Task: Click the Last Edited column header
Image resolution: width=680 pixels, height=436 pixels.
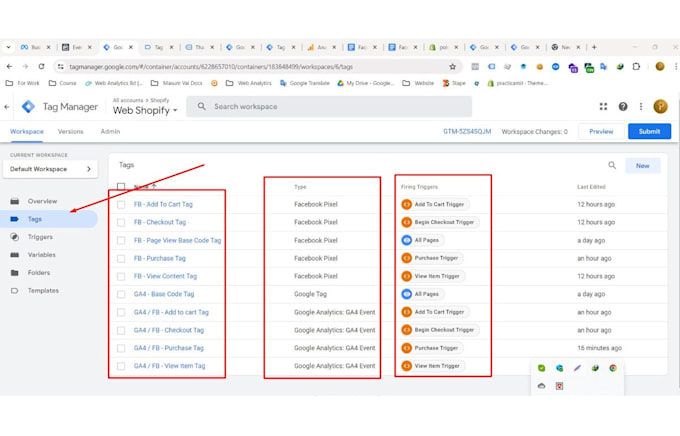Action: click(x=591, y=187)
